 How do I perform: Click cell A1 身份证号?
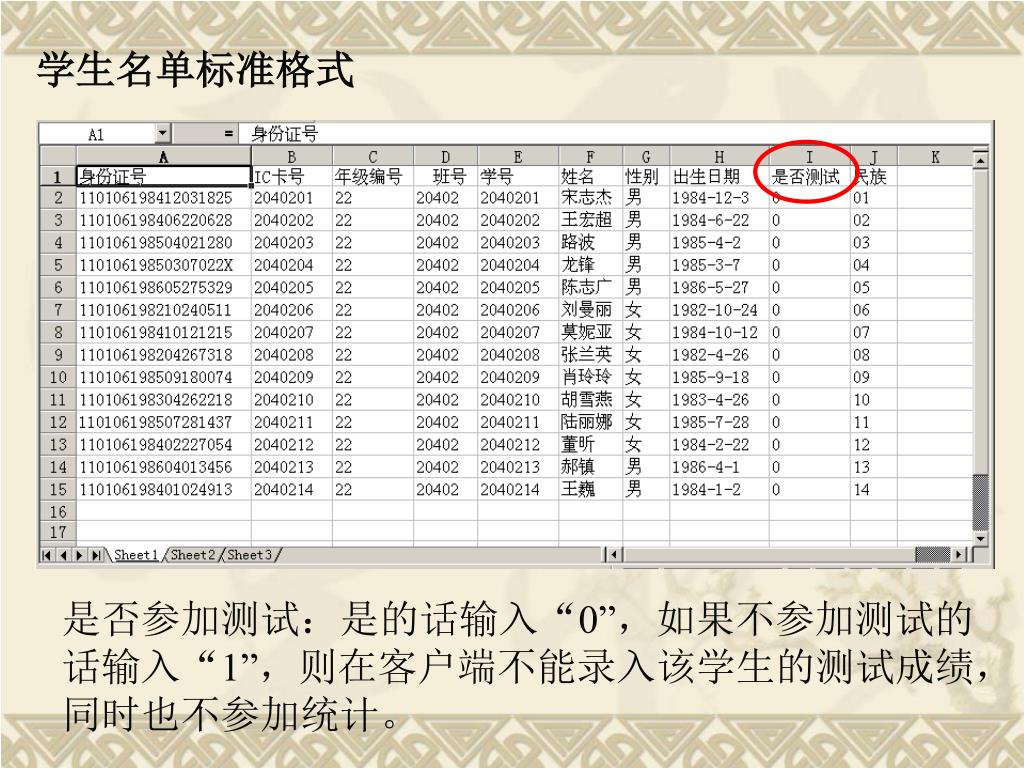pyautogui.click(x=164, y=176)
